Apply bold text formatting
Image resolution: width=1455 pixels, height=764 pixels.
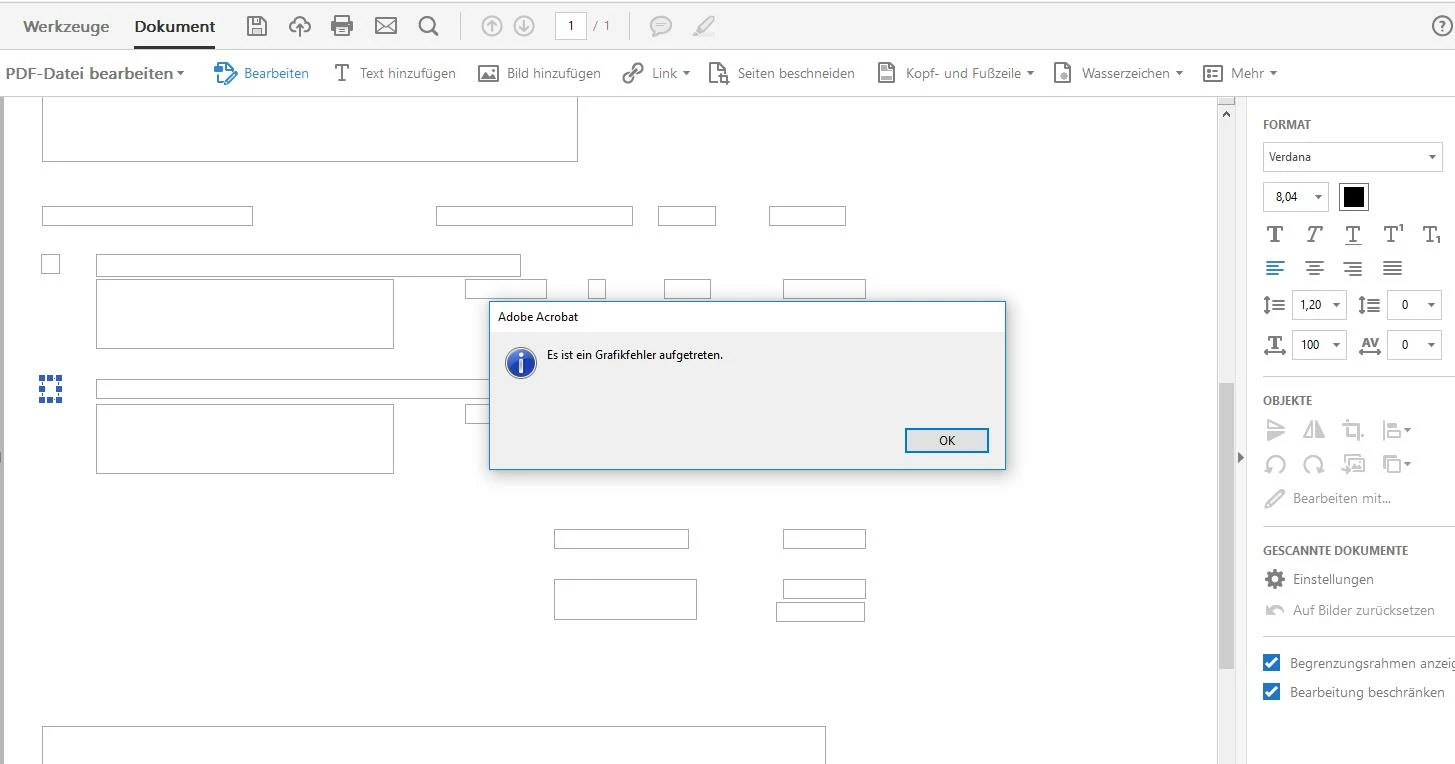pos(1275,234)
